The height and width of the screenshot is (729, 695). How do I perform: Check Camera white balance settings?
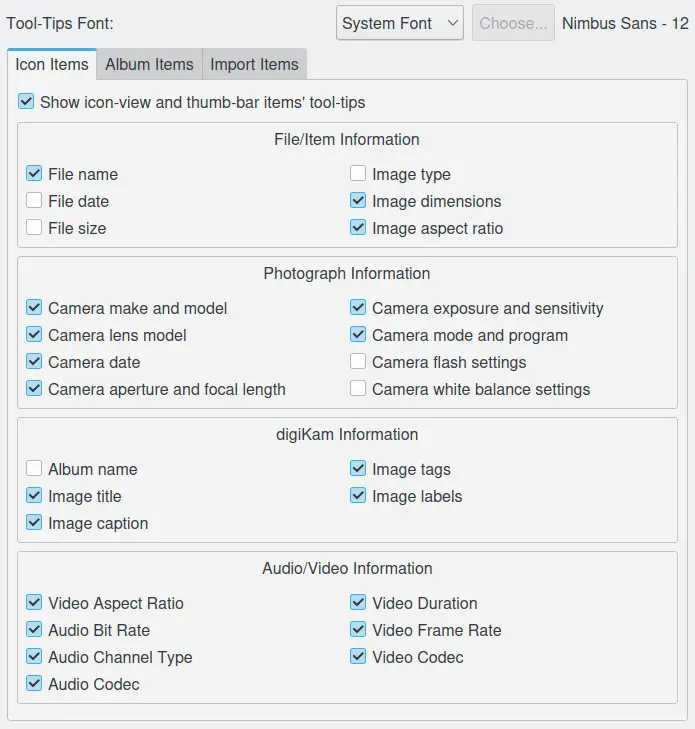359,389
